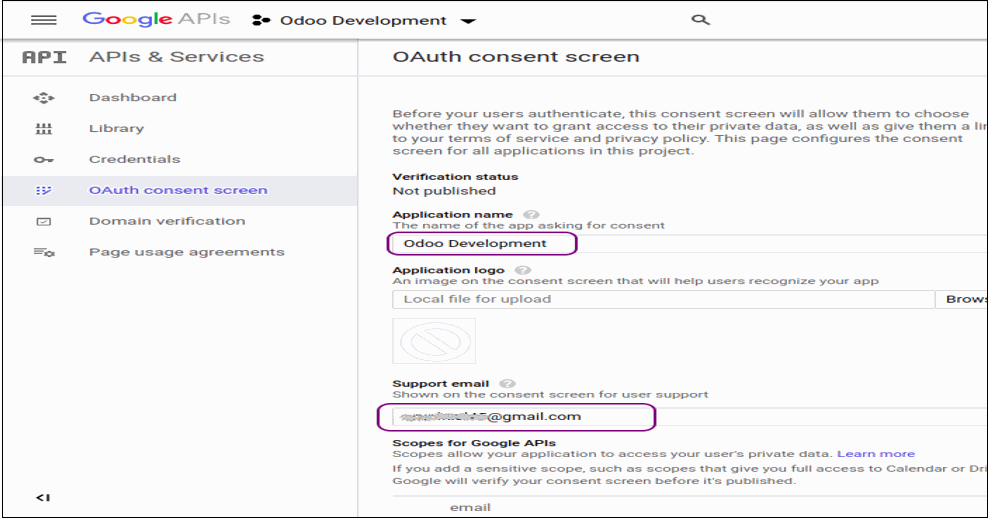Click the 'Verification status' label

pos(455,177)
